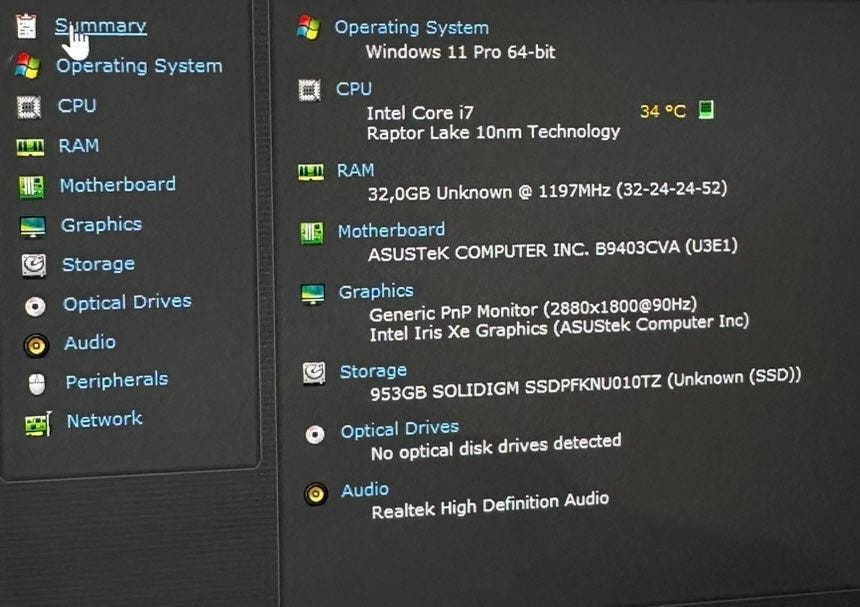Click the Optical Drives heading in summary

(x=400, y=429)
